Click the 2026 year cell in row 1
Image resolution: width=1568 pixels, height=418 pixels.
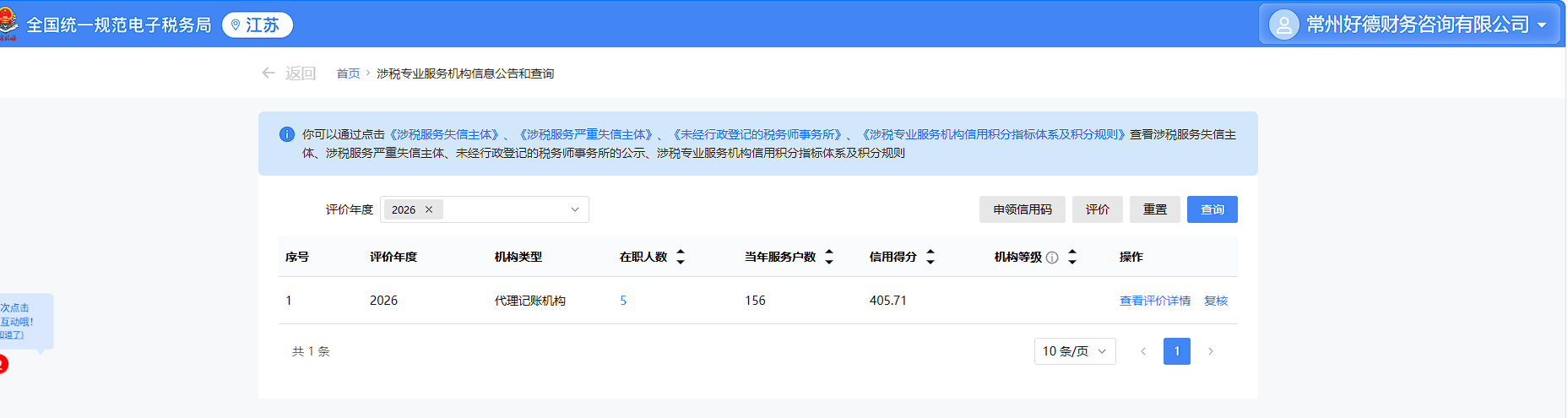(383, 301)
